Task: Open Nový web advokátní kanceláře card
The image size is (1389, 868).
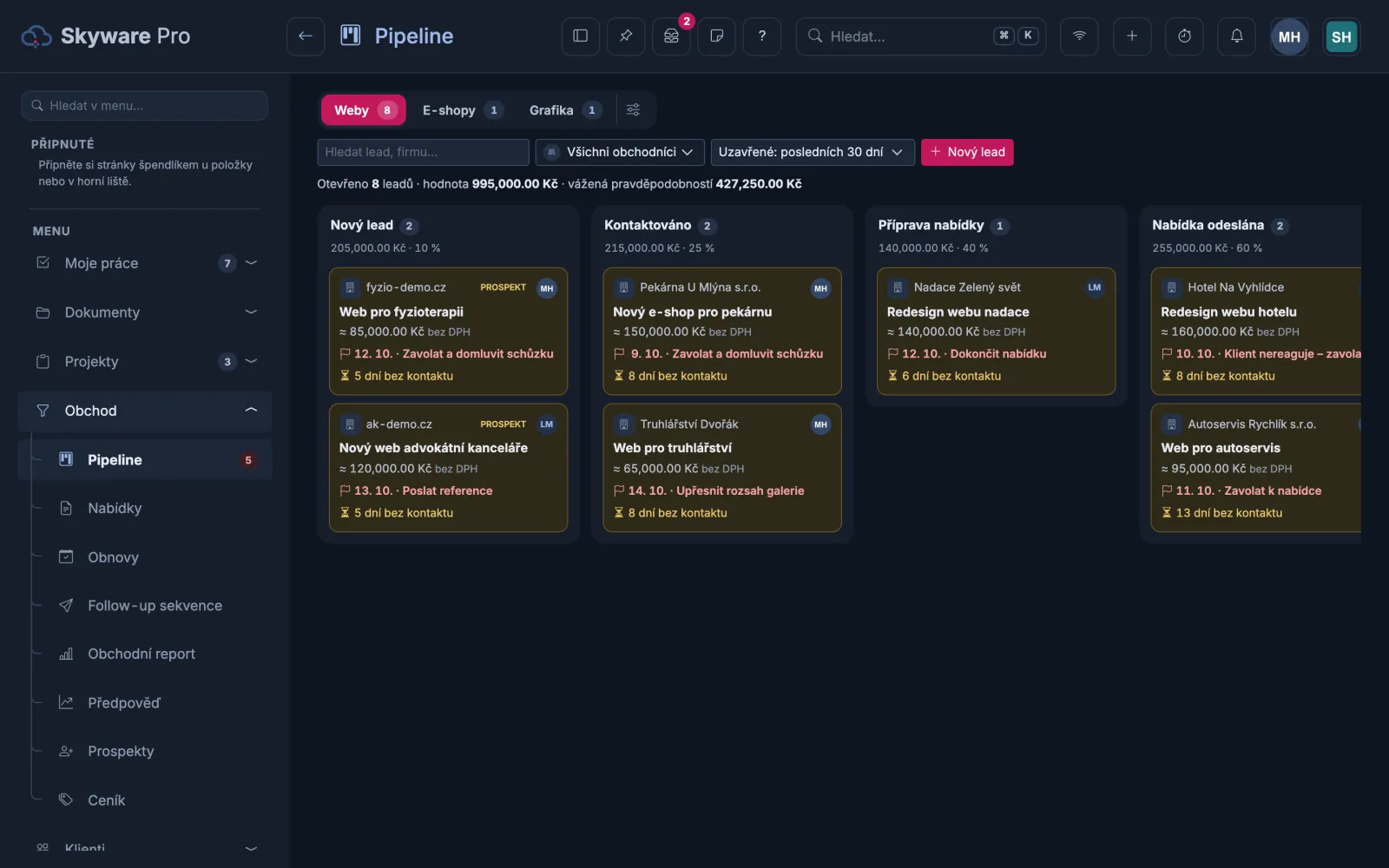Action: (x=449, y=468)
